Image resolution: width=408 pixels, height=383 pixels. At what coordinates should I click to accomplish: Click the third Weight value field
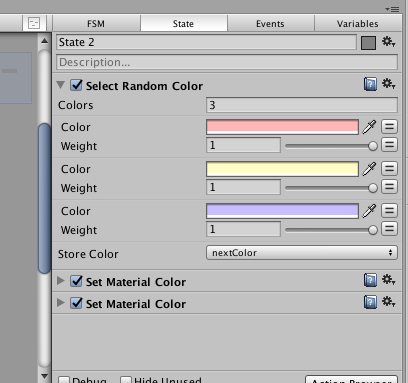pyautogui.click(x=243, y=229)
